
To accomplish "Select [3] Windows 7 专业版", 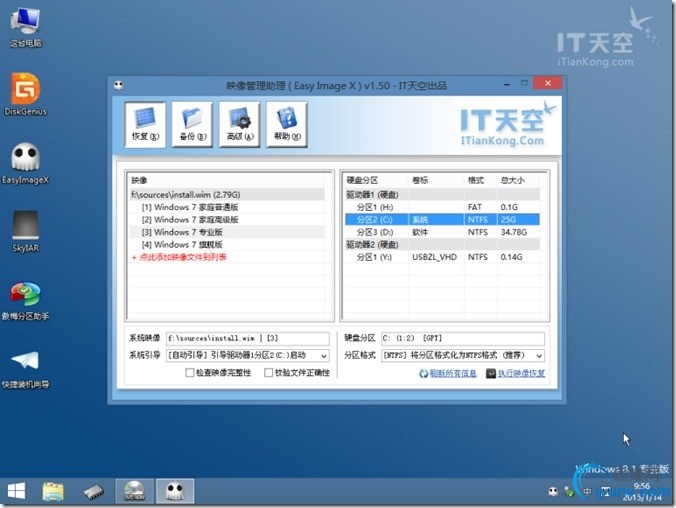I will 227,232.
